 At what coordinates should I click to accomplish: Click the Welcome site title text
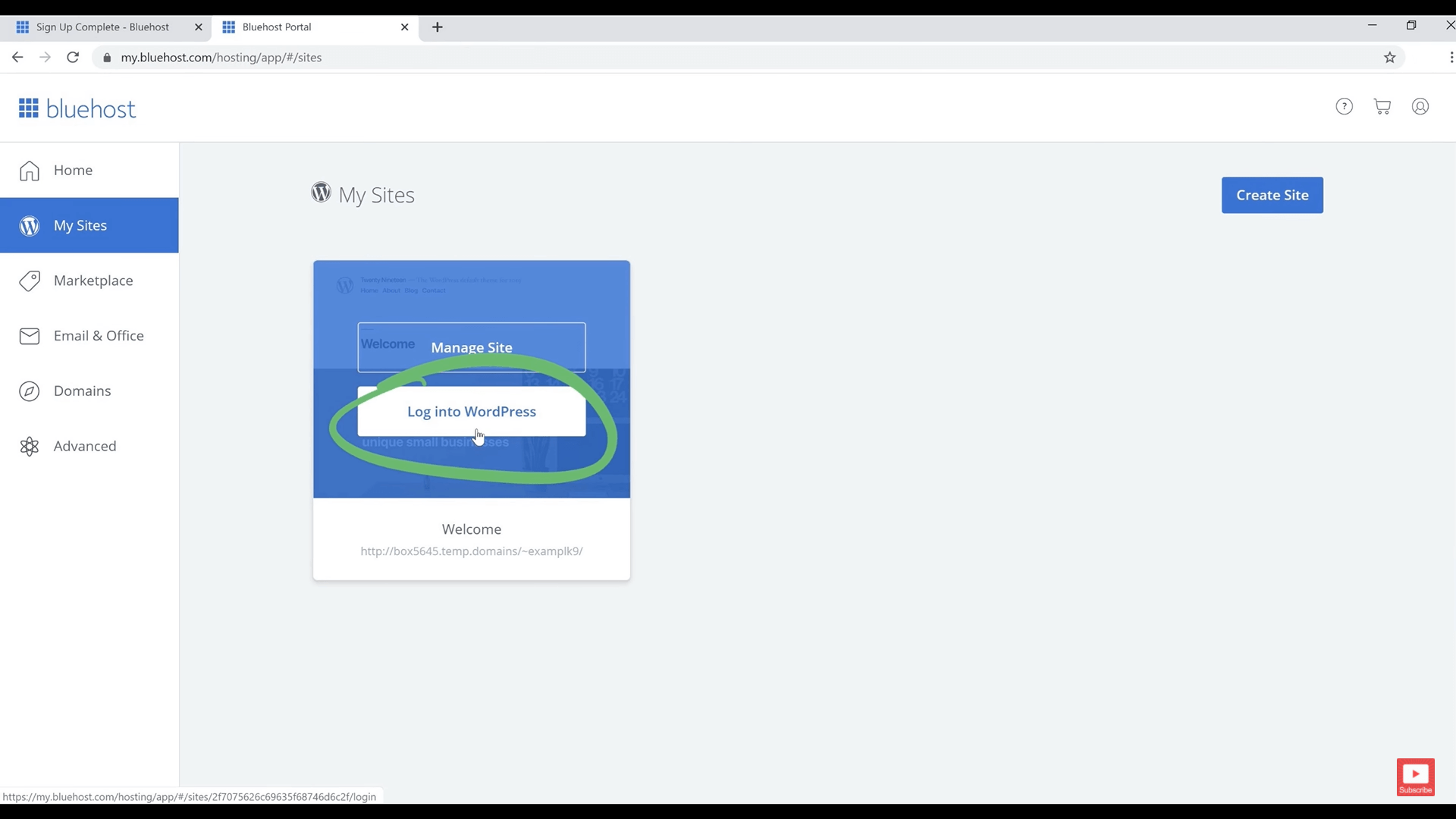[x=472, y=529]
